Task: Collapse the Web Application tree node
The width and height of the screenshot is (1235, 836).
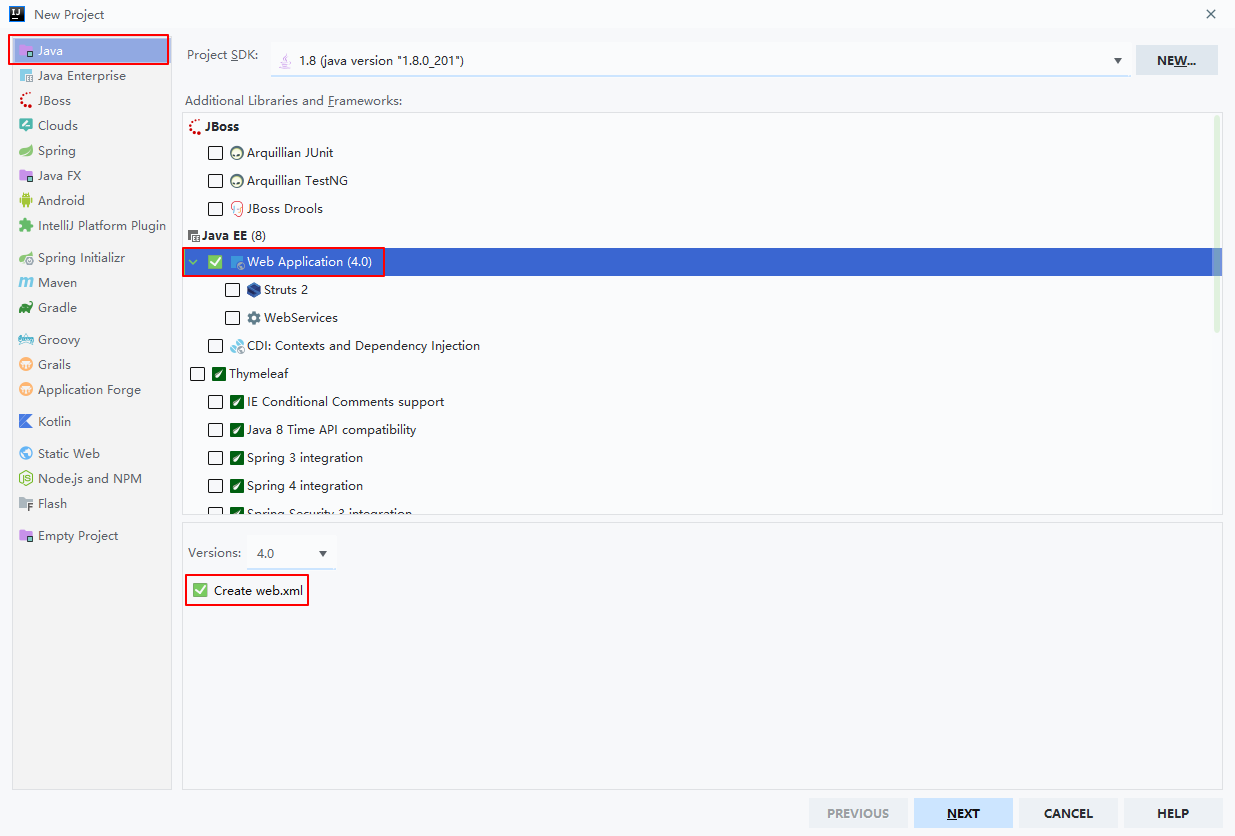Action: [193, 262]
